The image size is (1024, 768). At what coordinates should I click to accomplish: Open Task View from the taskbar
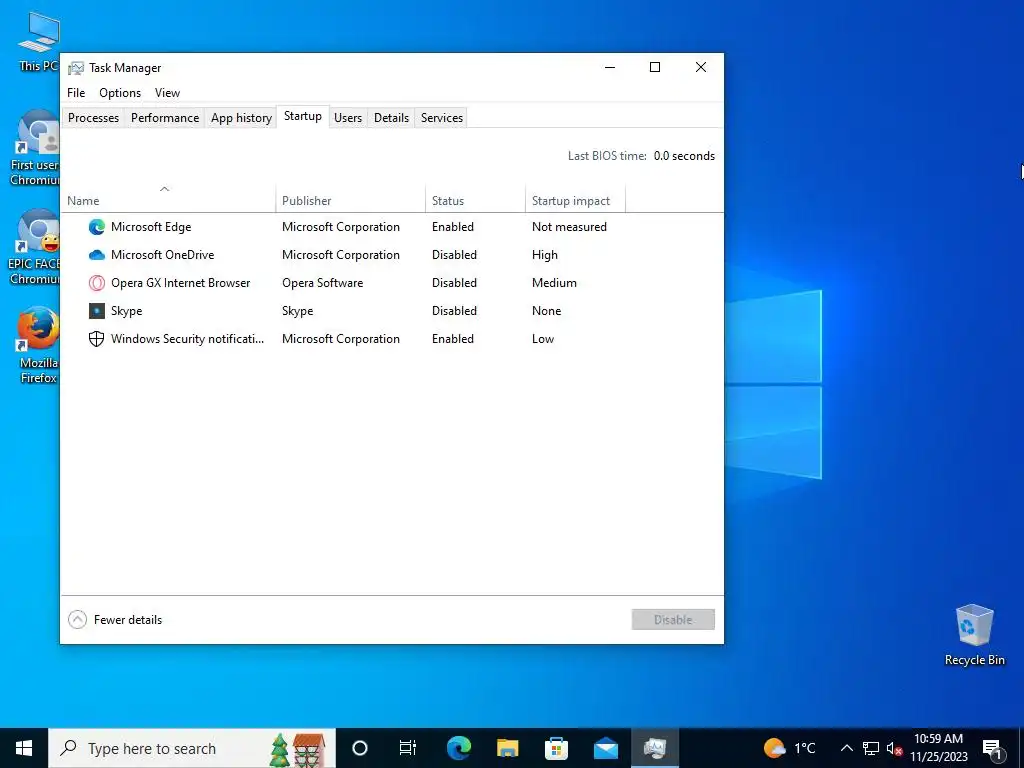pyautogui.click(x=408, y=748)
